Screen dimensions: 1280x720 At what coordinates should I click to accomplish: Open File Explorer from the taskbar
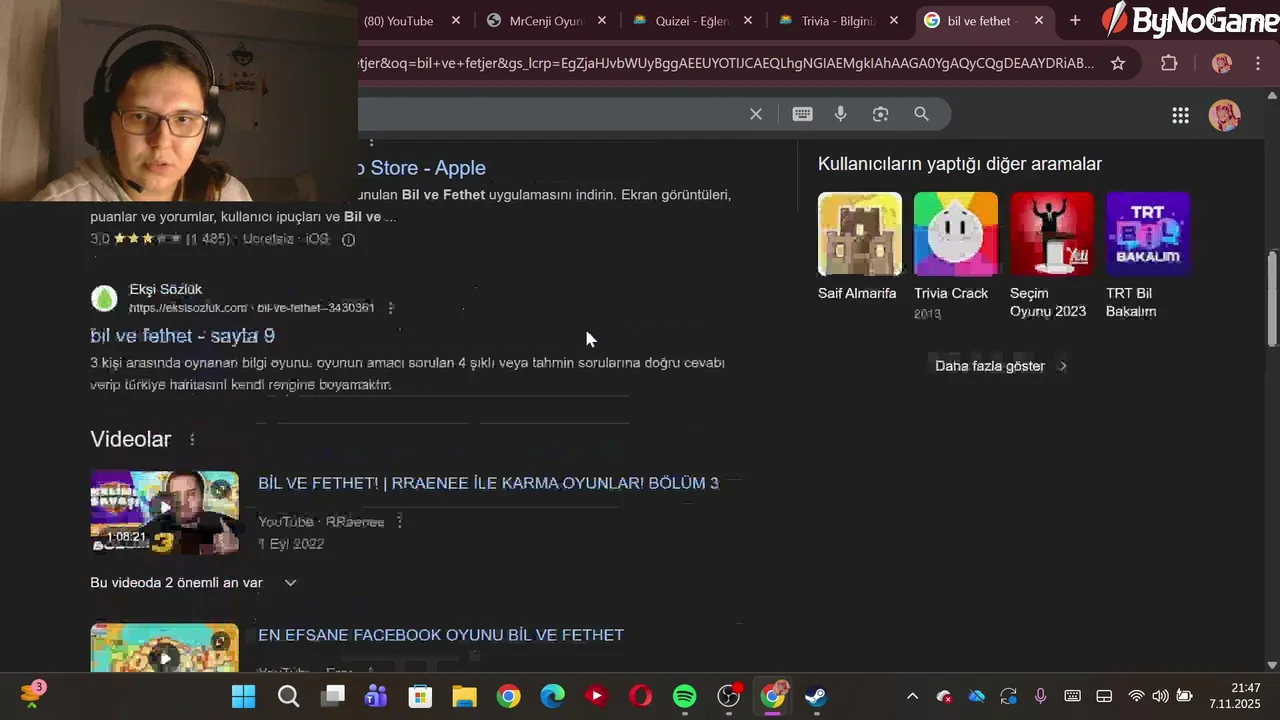tap(464, 696)
